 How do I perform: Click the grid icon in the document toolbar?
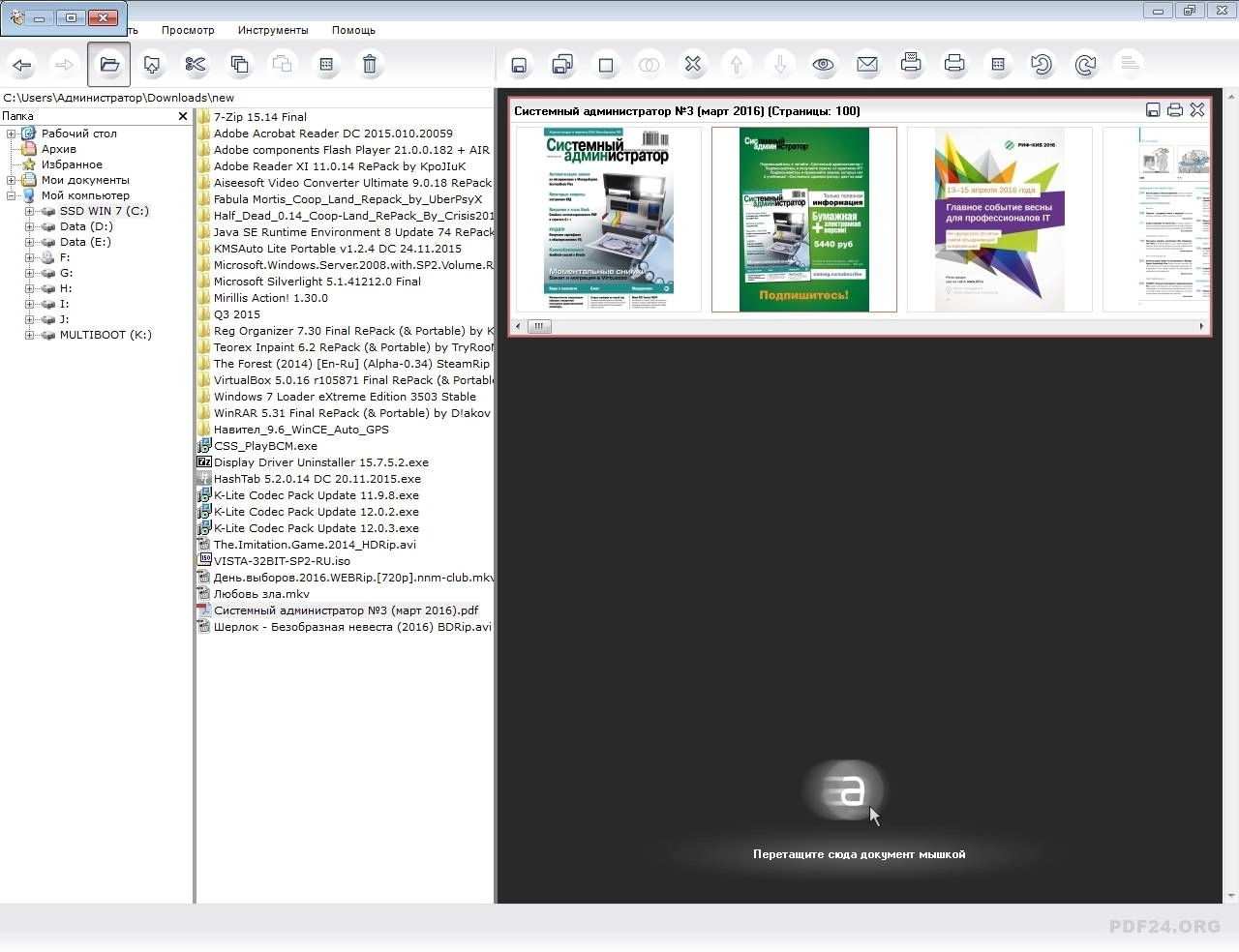(x=998, y=65)
